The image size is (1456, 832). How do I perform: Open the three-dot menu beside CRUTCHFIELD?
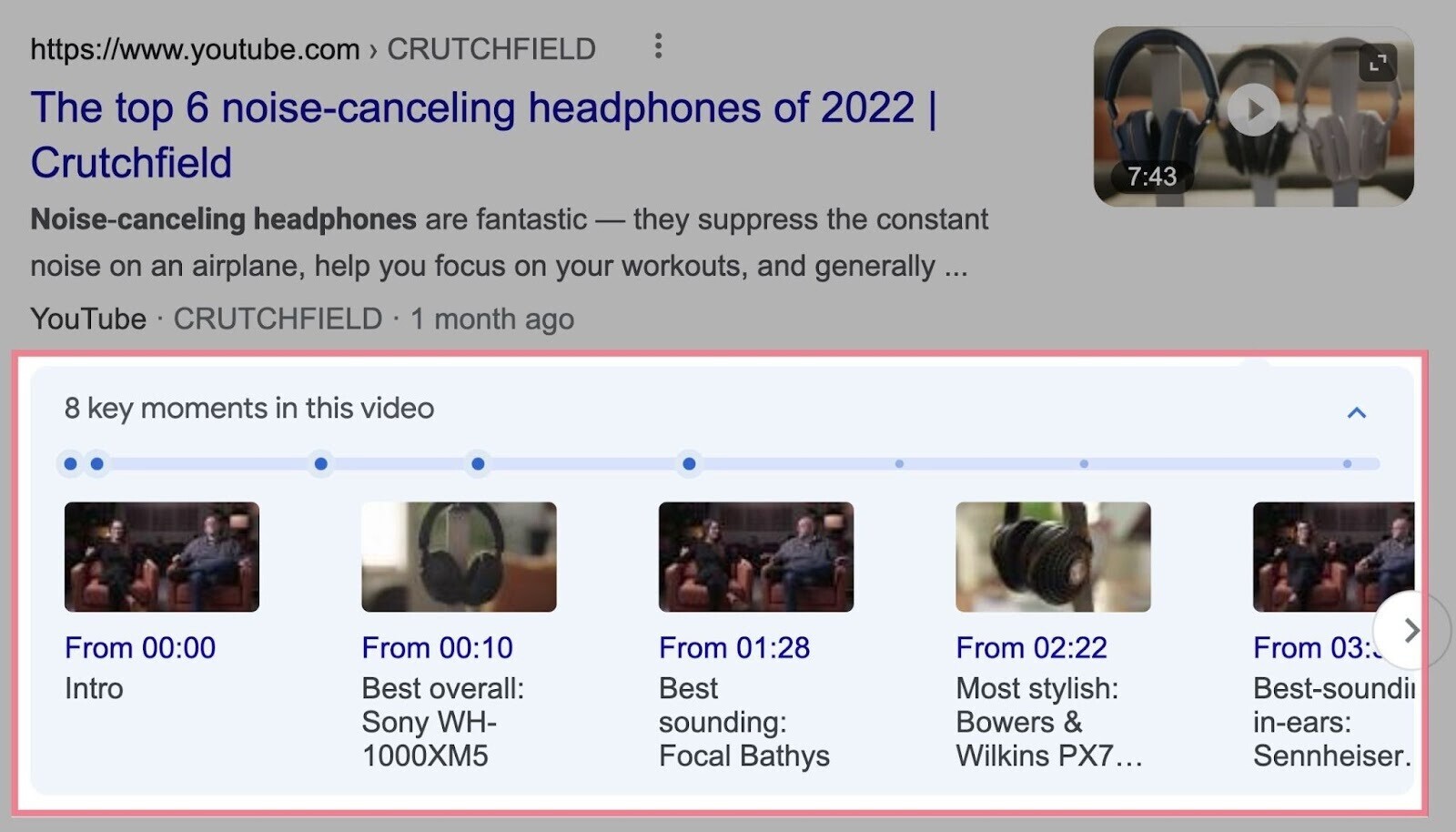pos(658,46)
